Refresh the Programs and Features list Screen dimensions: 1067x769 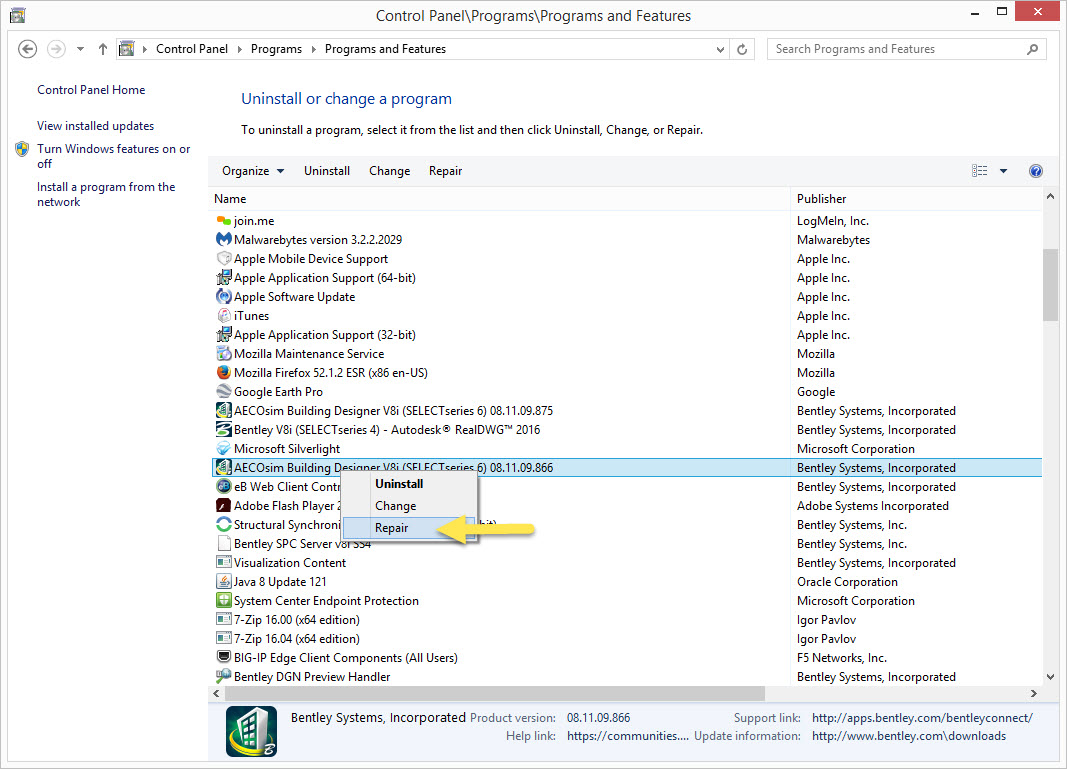(742, 49)
